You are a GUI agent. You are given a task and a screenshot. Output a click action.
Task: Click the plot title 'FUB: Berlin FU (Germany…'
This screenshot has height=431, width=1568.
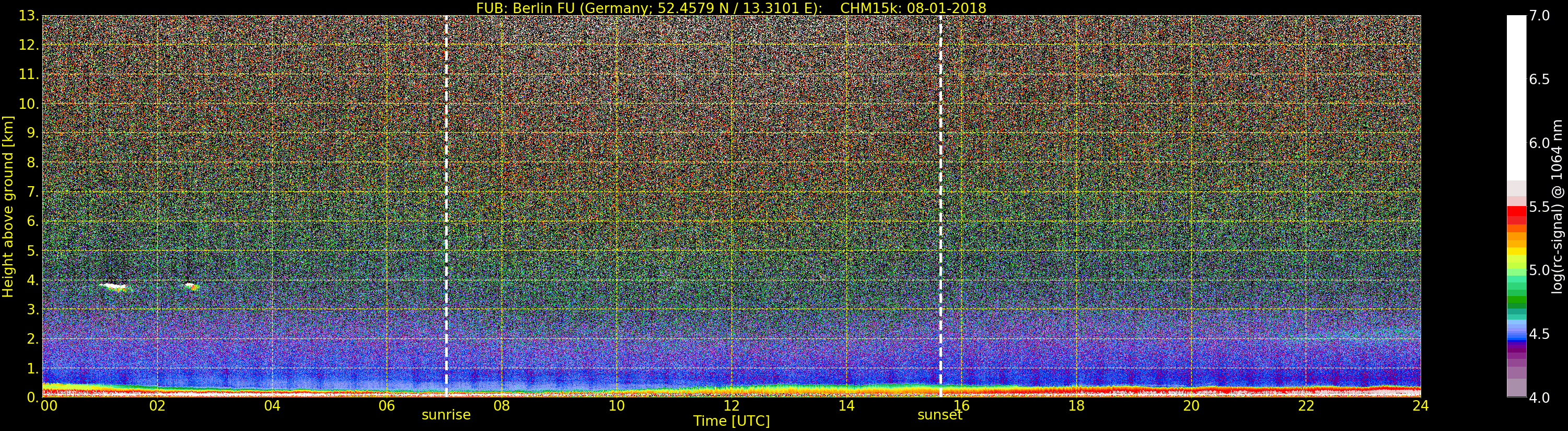pyautogui.click(x=731, y=8)
